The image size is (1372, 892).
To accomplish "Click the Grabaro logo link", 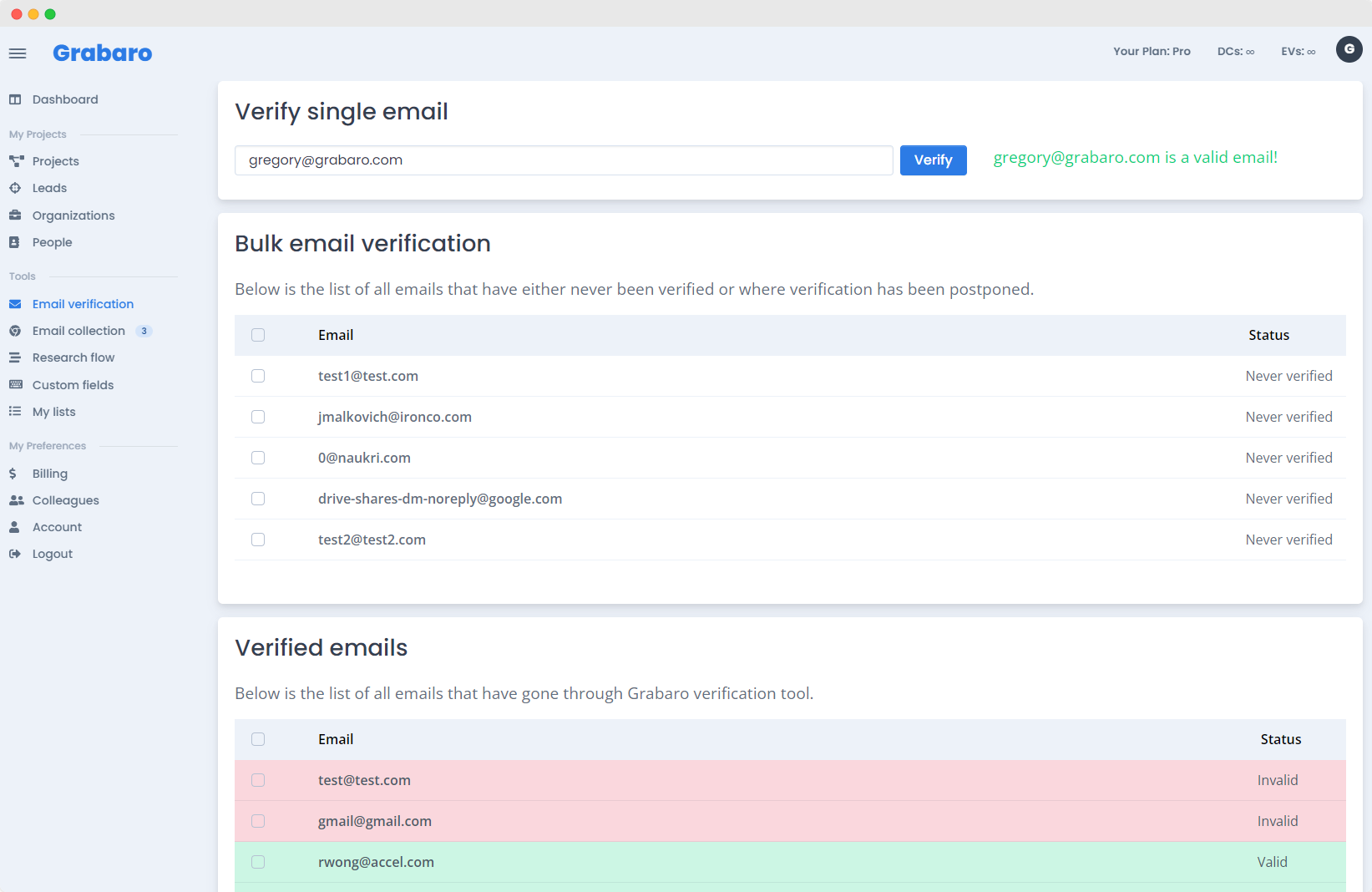I will (102, 53).
